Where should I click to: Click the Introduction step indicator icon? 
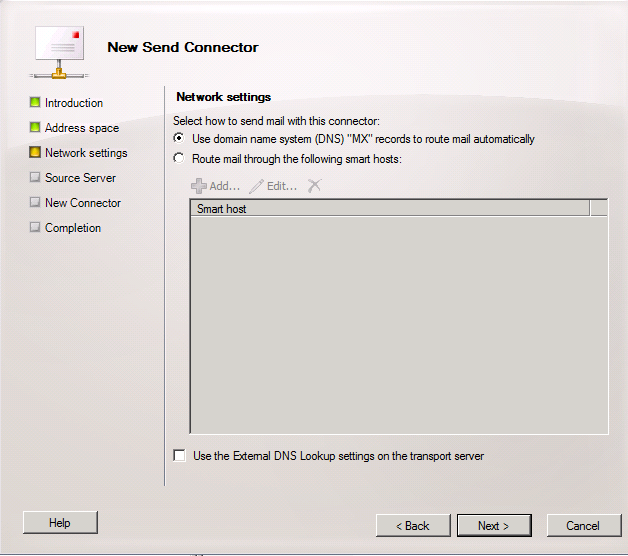coord(35,102)
